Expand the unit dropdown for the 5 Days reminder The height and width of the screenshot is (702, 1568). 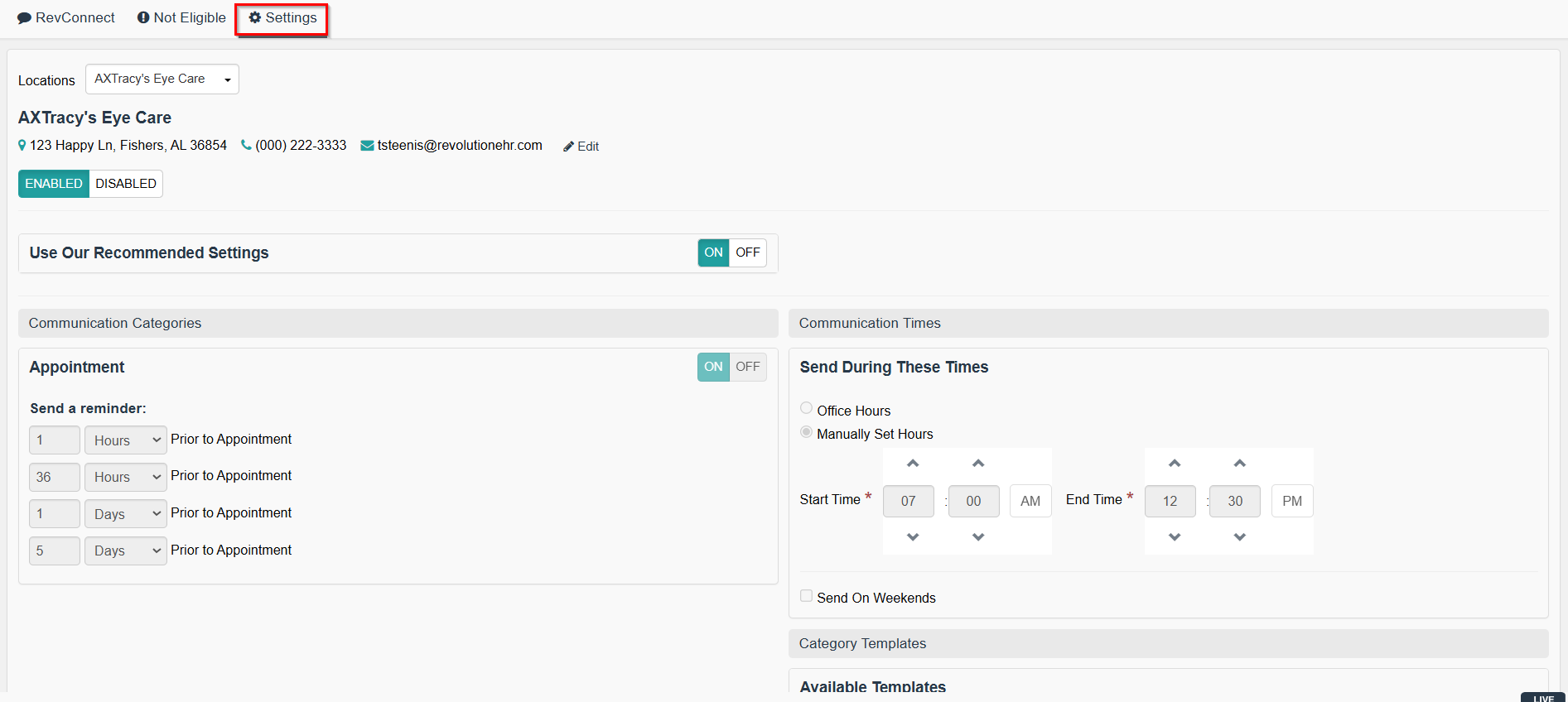[x=126, y=551]
